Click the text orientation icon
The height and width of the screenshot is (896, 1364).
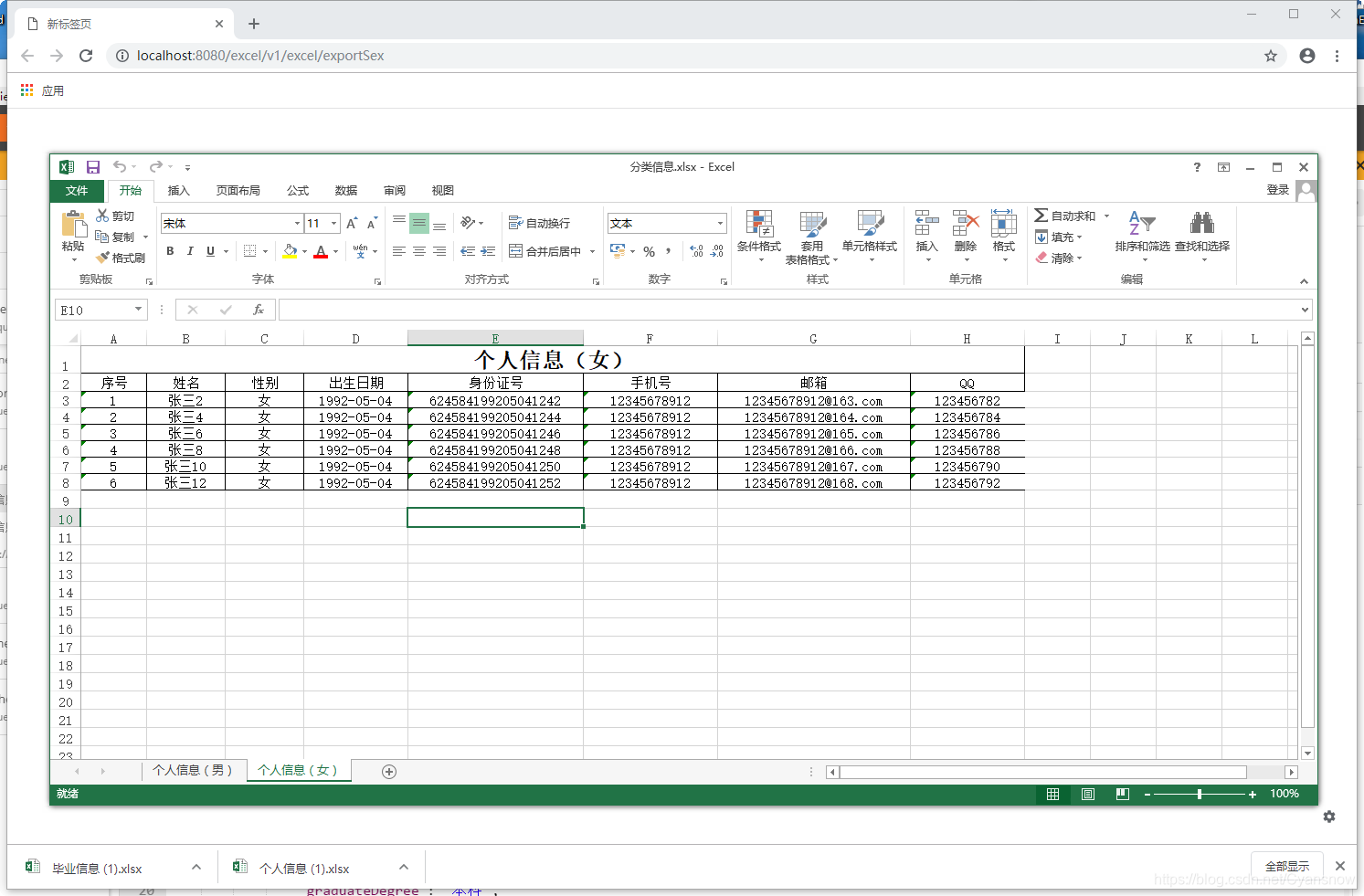[x=468, y=222]
